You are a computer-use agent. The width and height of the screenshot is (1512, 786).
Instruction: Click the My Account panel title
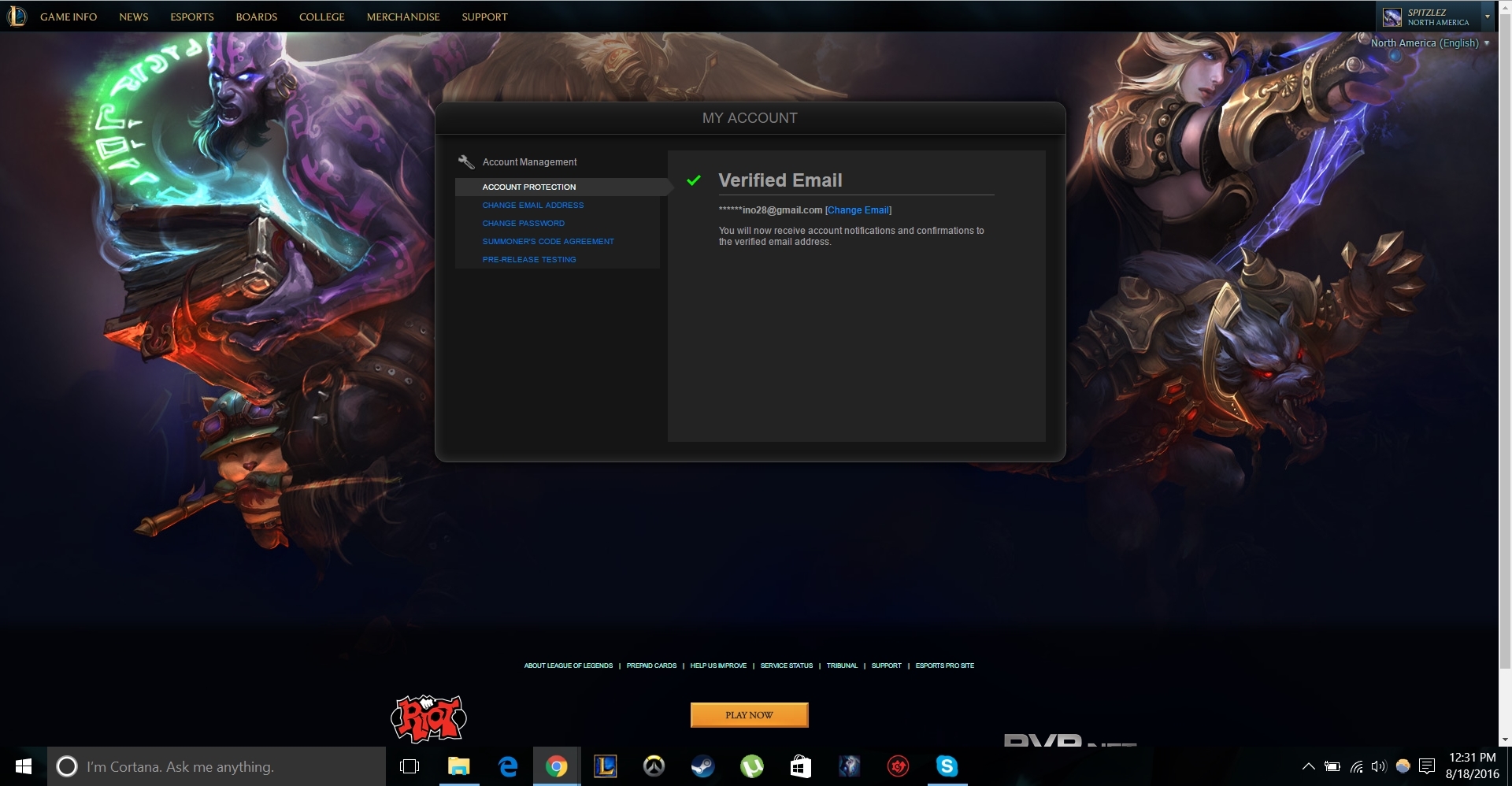pyautogui.click(x=750, y=118)
